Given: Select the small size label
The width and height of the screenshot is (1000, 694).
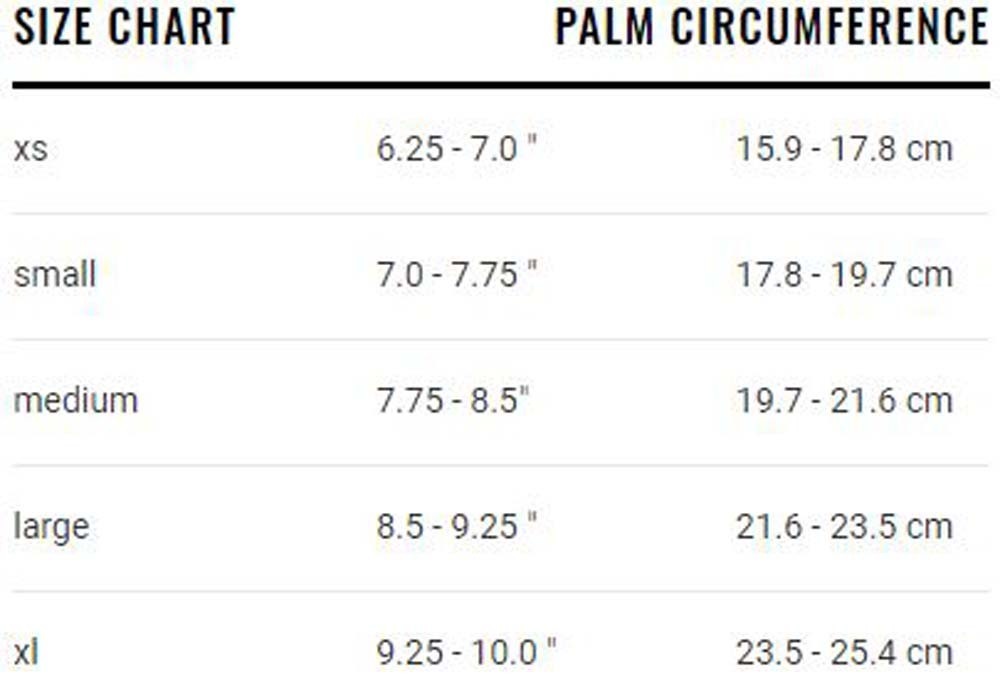Looking at the screenshot, I should pyautogui.click(x=55, y=274).
